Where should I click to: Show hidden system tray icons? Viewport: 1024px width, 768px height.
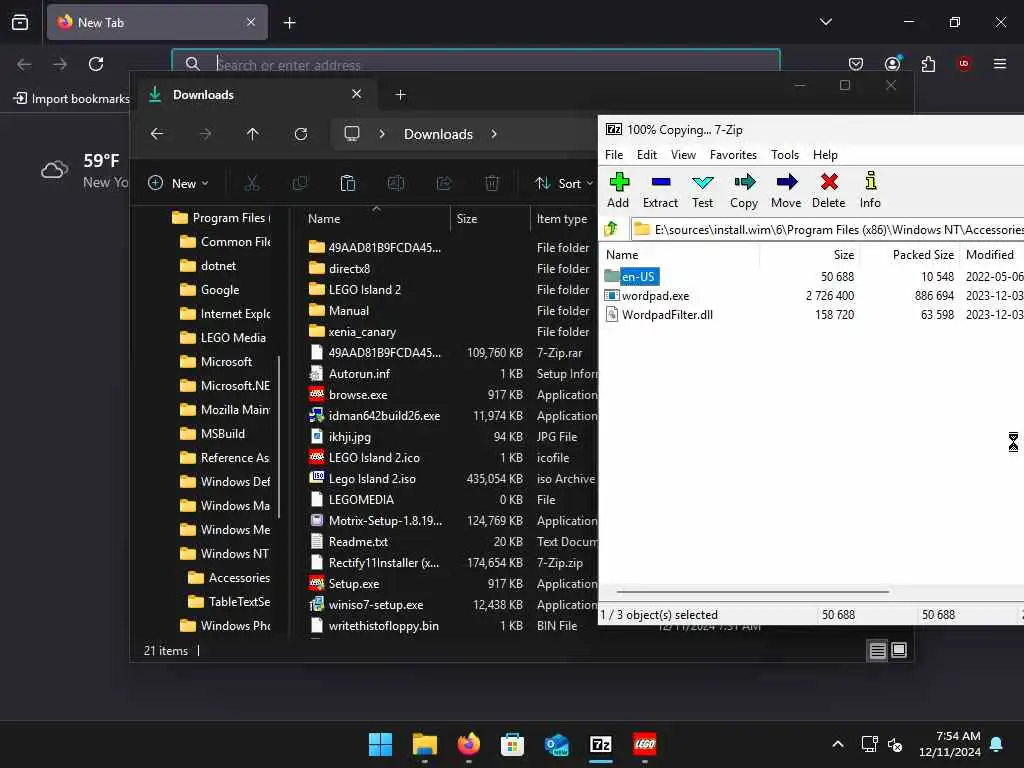[838, 744]
